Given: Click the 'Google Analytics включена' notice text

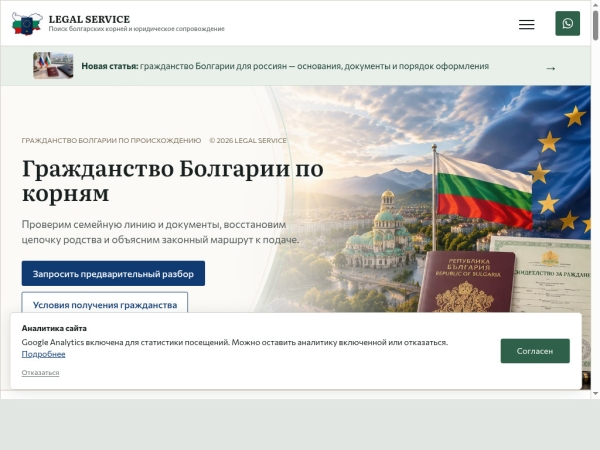Looking at the screenshot, I should (235, 342).
